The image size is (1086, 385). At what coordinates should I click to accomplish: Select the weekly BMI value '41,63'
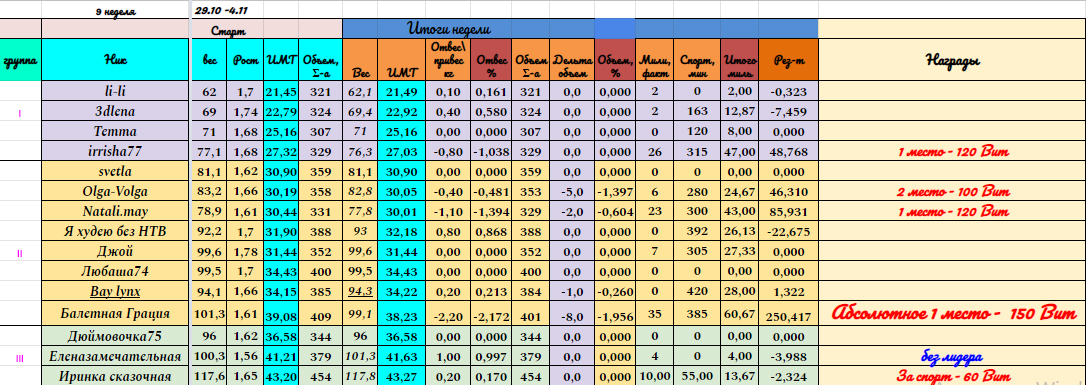[402, 357]
